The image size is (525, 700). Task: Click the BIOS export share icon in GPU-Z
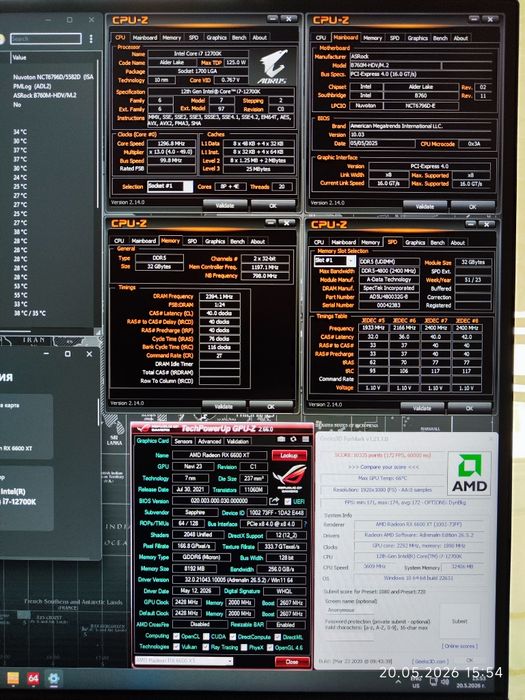274,501
